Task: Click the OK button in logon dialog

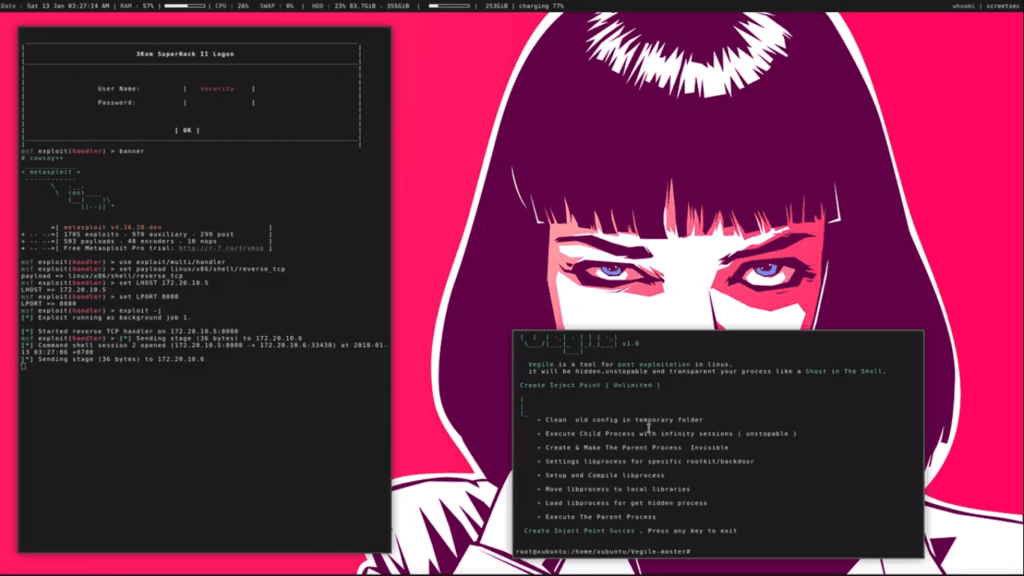Action: 187,130
